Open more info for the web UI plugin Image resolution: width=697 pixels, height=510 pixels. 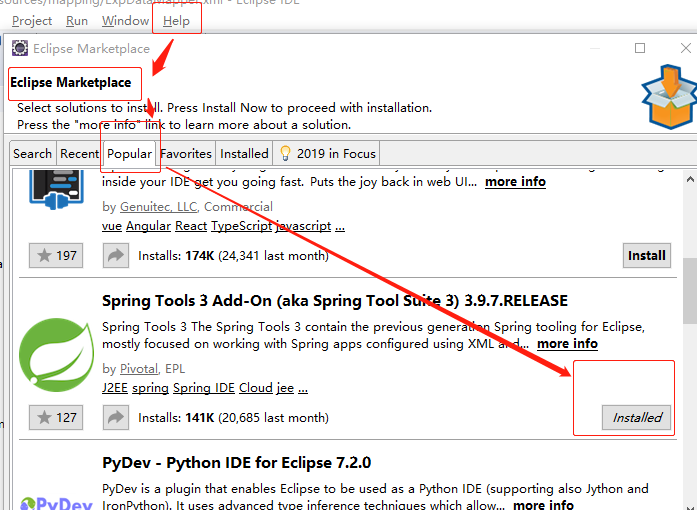(515, 182)
